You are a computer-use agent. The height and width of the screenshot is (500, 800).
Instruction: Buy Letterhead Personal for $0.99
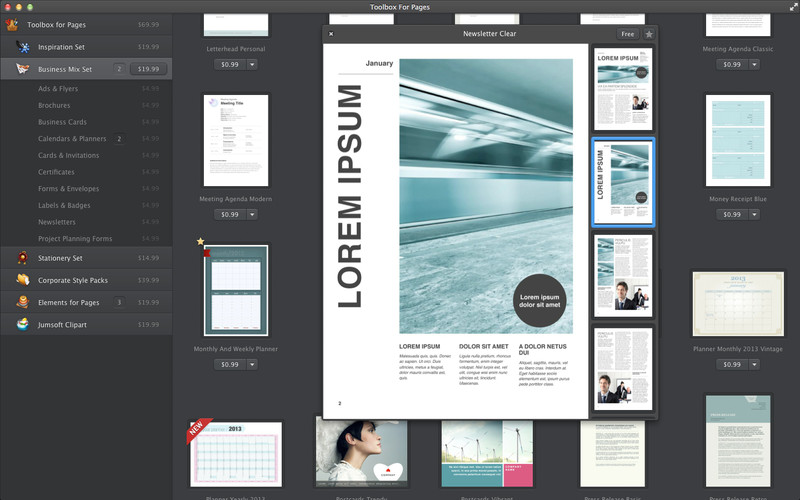tap(230, 64)
